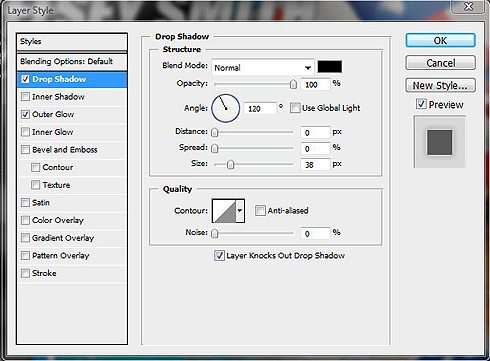Select the Inner Glow style label

(52, 132)
